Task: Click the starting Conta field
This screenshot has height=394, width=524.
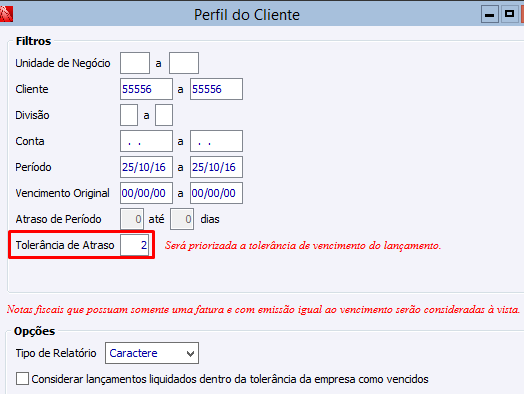Action: point(146,141)
